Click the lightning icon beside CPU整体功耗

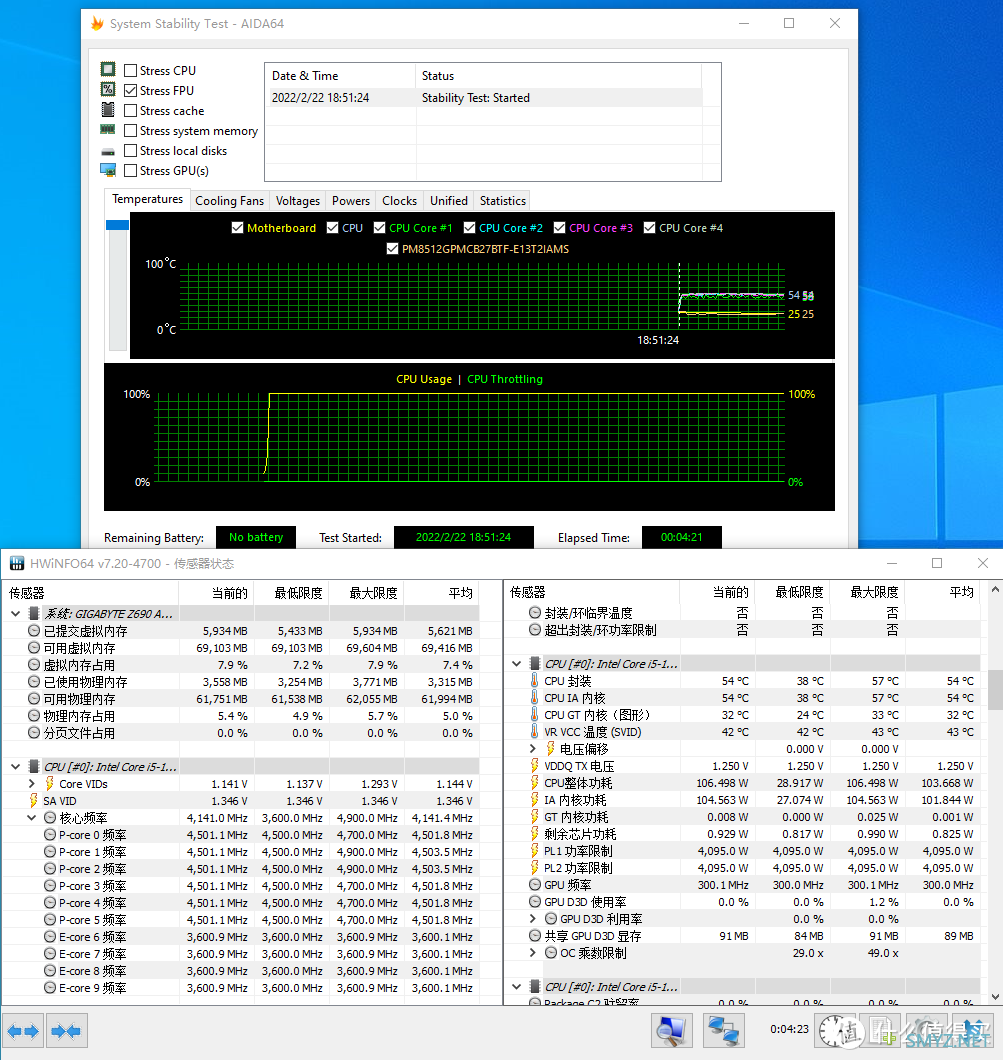(535, 783)
